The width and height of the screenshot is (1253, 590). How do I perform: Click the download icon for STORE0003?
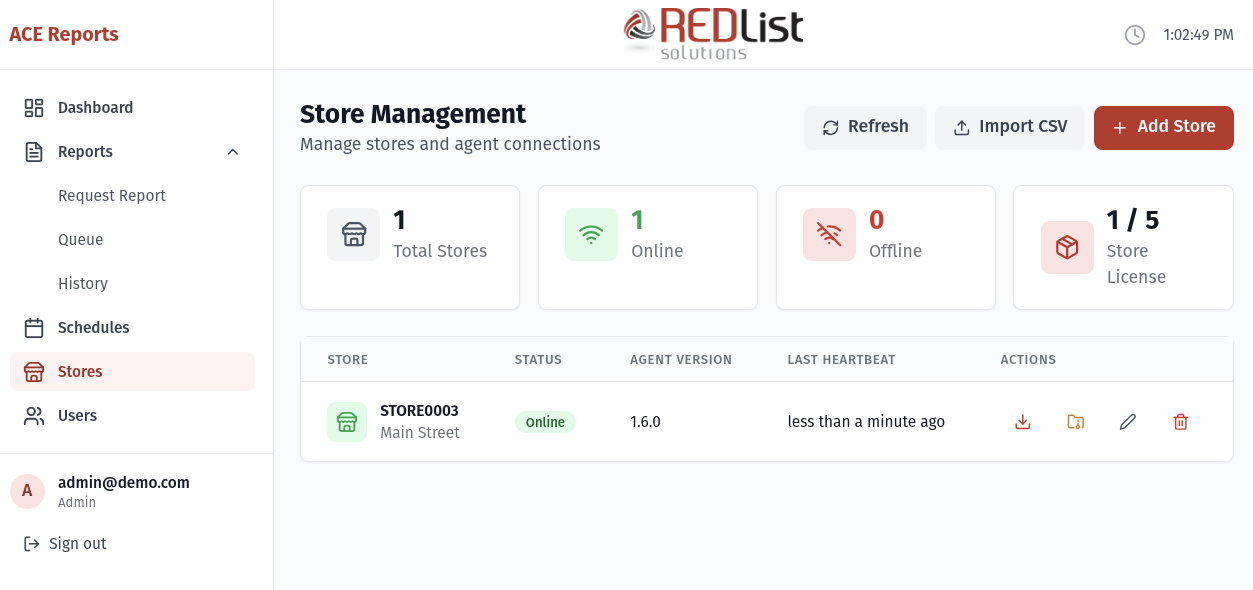tap(1022, 421)
